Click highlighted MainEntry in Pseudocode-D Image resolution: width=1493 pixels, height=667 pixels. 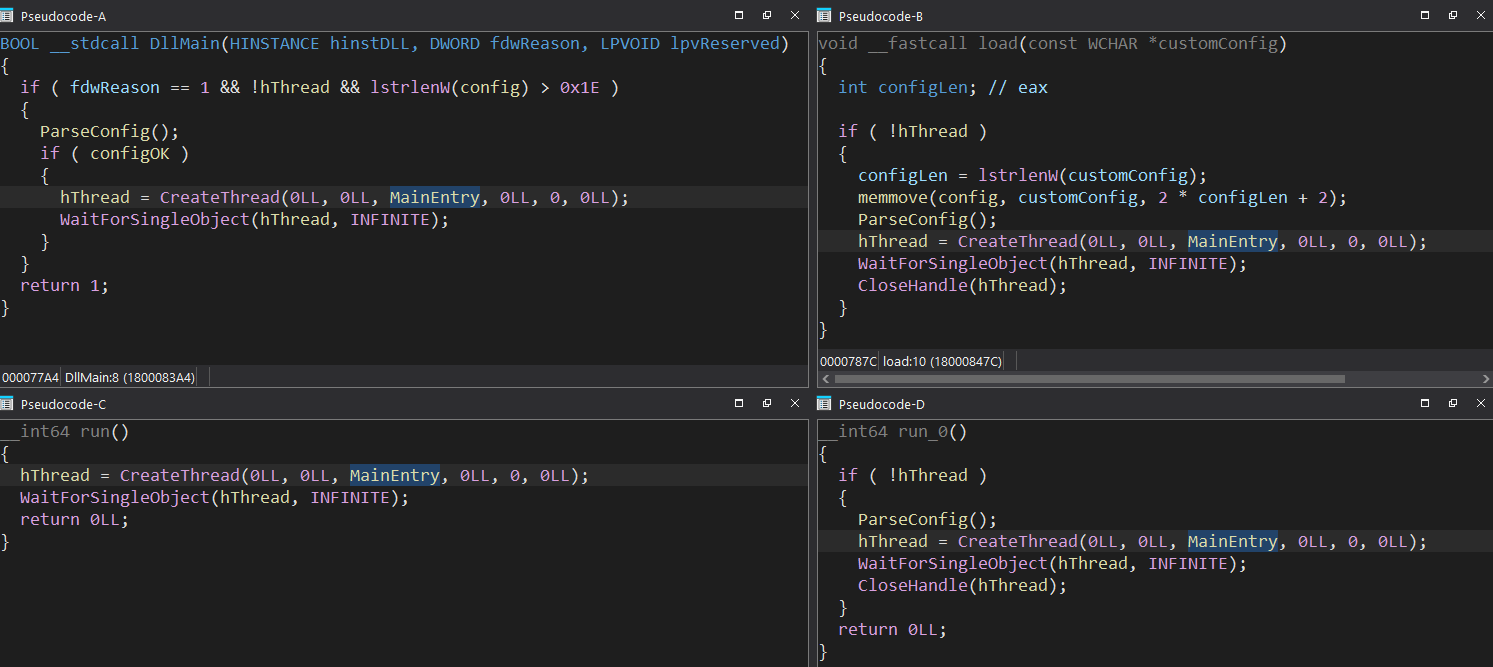[x=1233, y=542]
